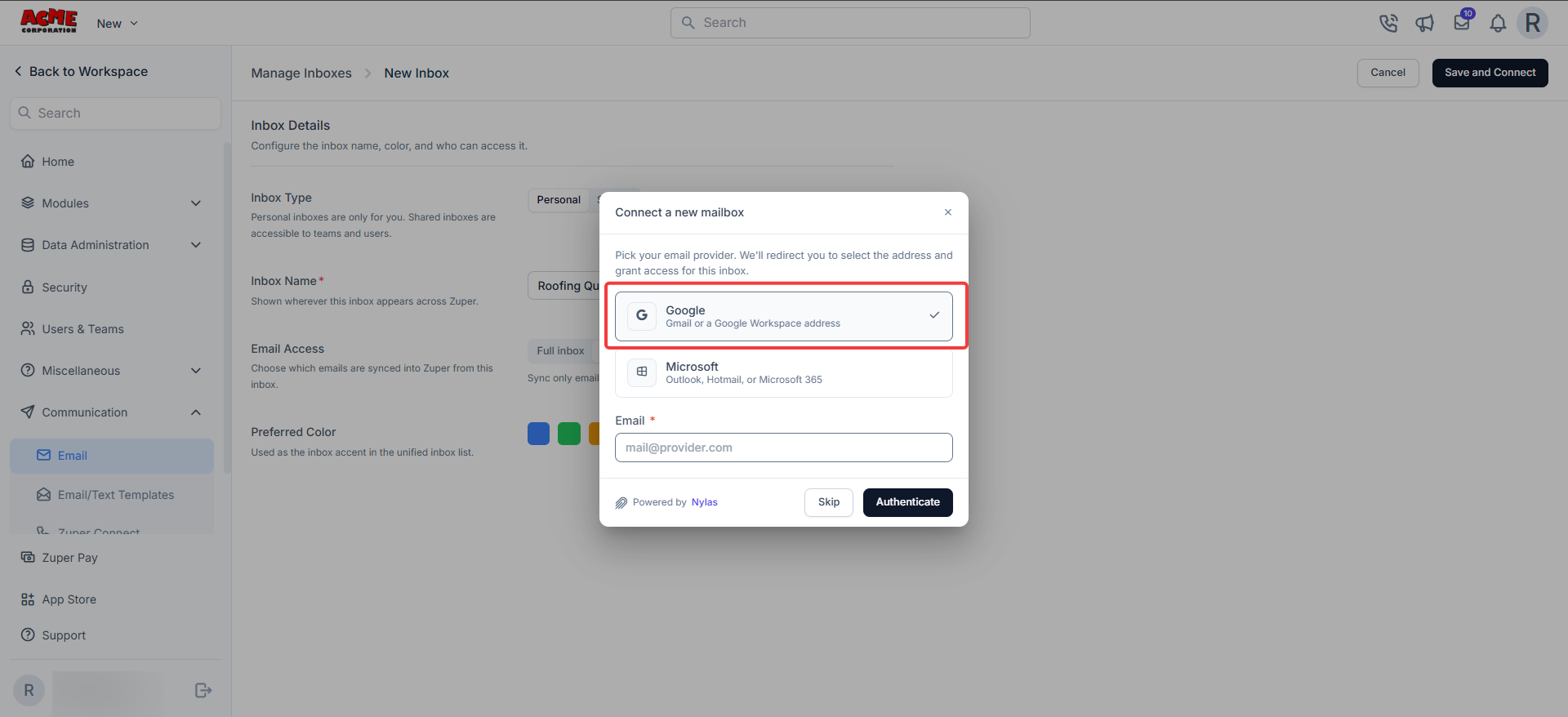Select the Microsoft provider option
The image size is (1568, 717).
click(784, 372)
